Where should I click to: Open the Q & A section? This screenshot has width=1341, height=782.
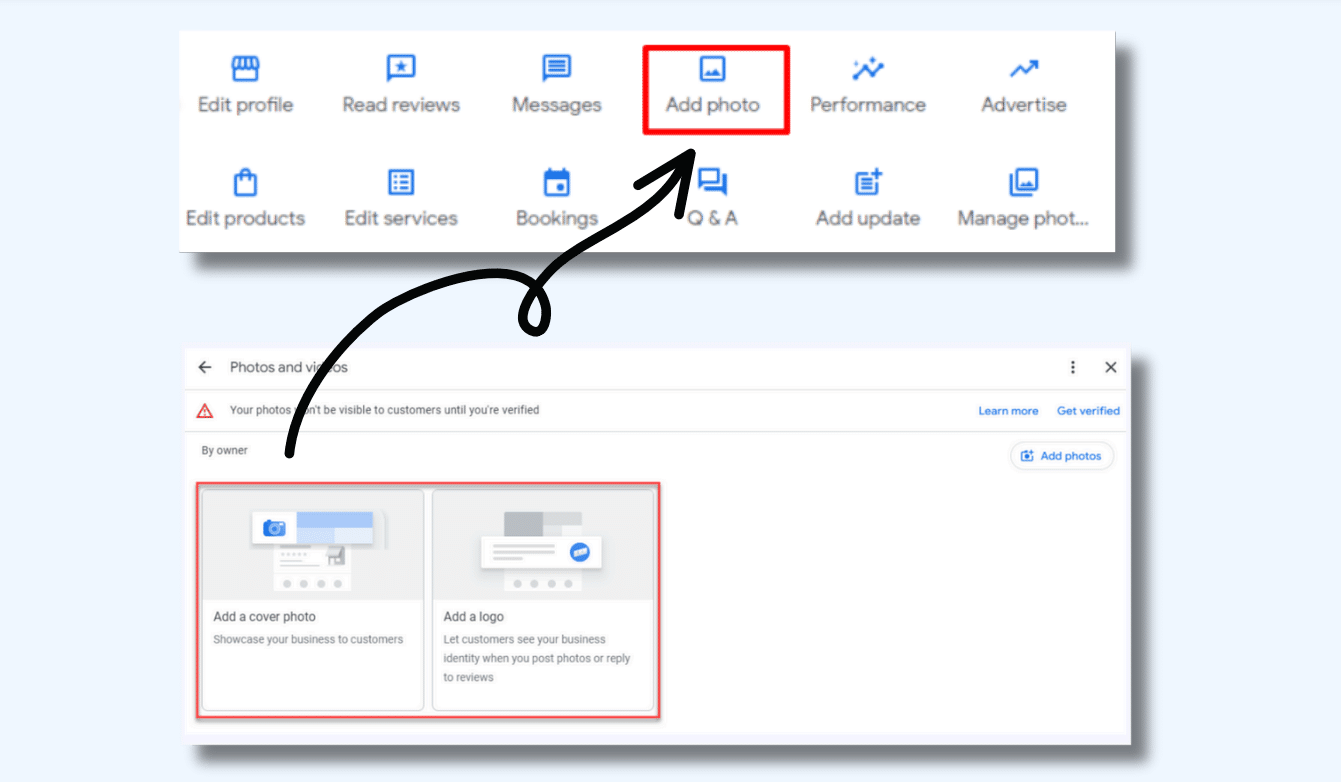711,197
